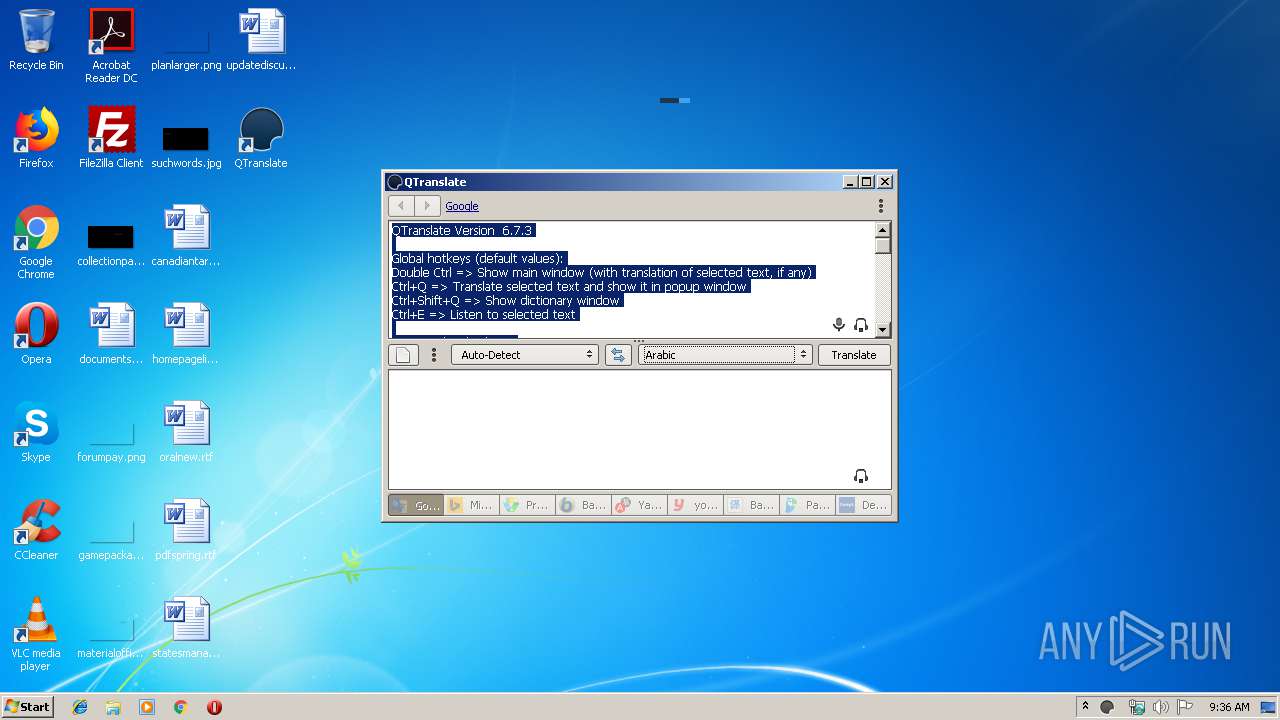This screenshot has width=1280, height=720.
Task: Select the Promt translation service tab
Action: tap(528, 505)
